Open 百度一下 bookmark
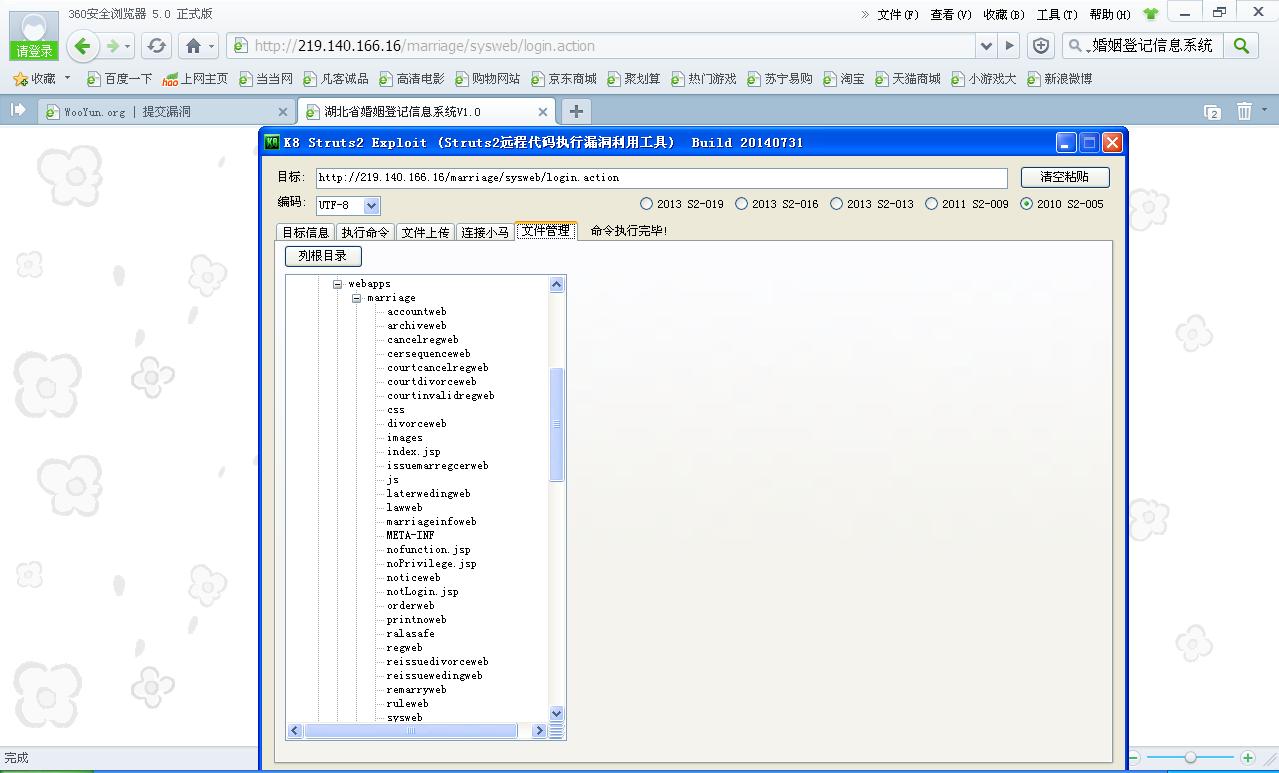This screenshot has width=1279, height=773. pyautogui.click(x=119, y=78)
